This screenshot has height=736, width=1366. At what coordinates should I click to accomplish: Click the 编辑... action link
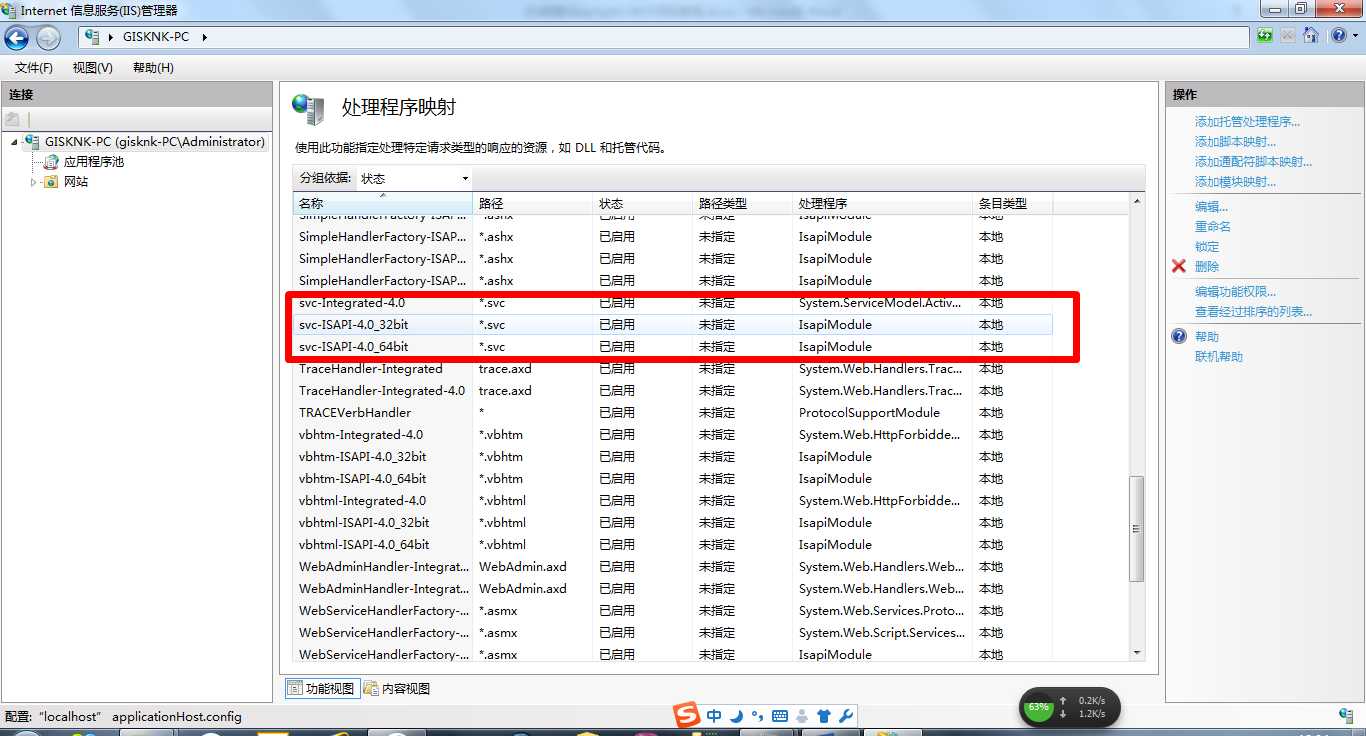(1211, 207)
